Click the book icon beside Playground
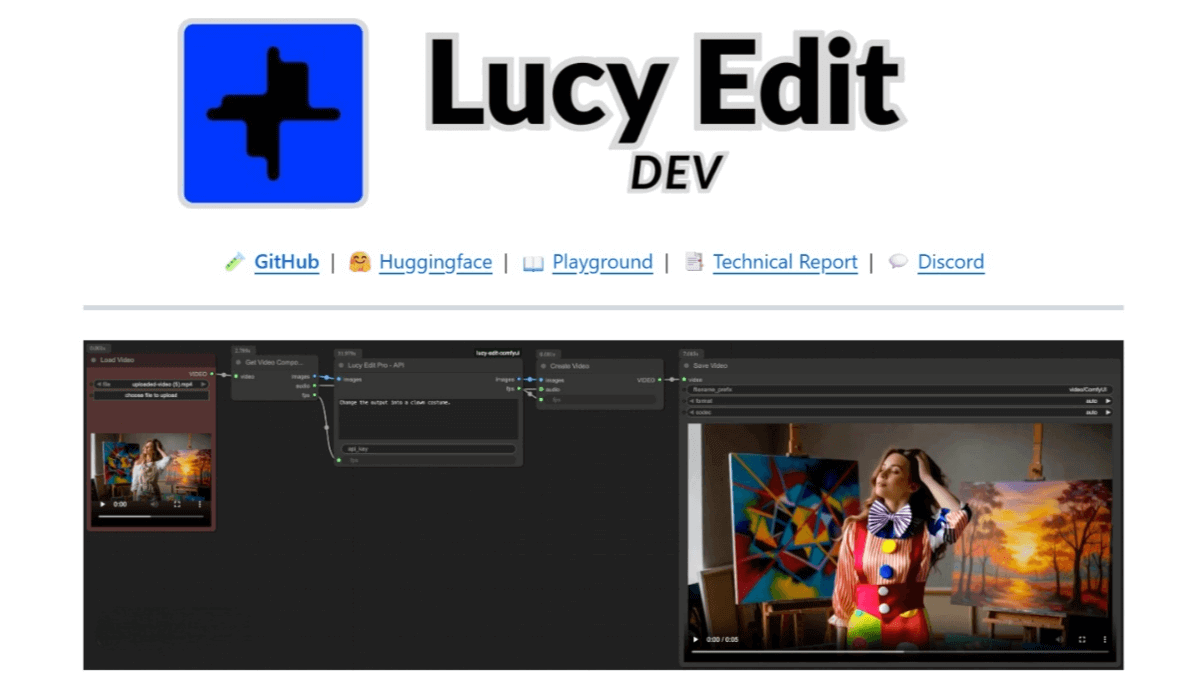This screenshot has height=675, width=1200. tap(532, 262)
